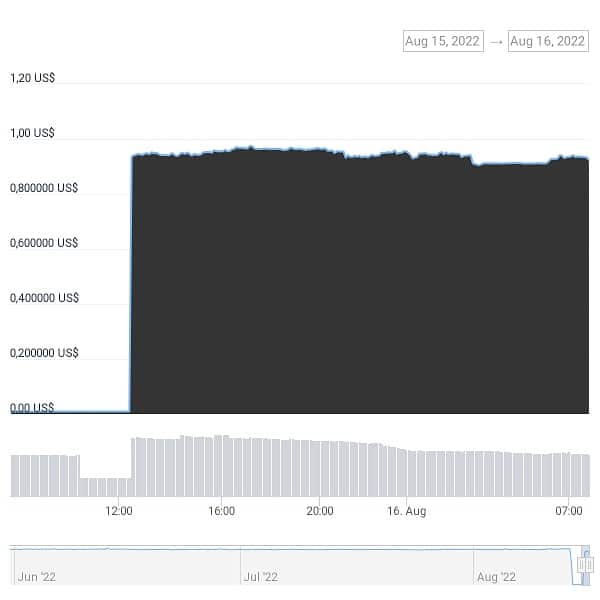This screenshot has width=600, height=600.
Task: Click the 1,20 US$ axis label
Action: tap(33, 78)
